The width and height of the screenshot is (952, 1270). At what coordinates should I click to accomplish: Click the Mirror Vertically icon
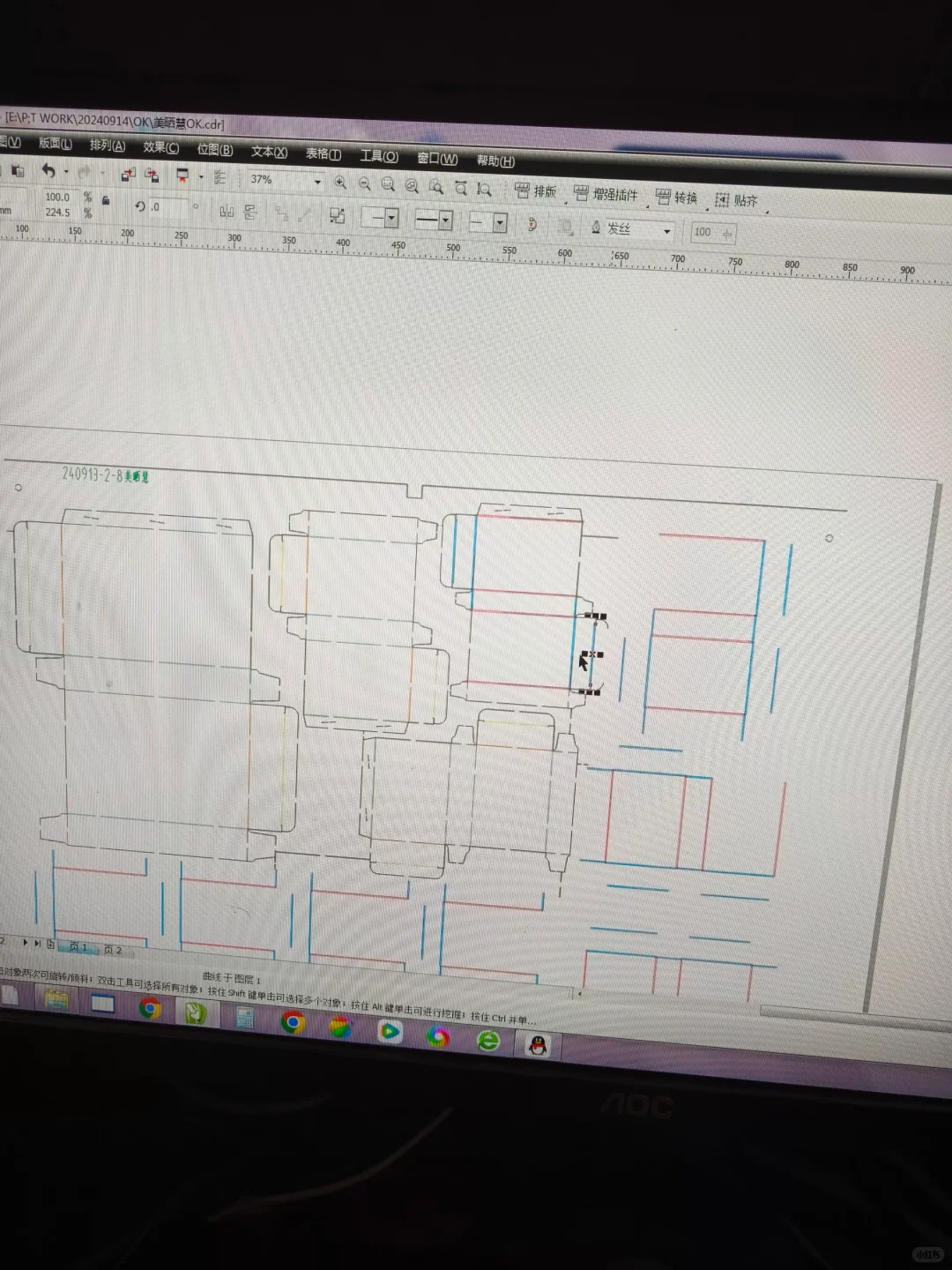250,212
